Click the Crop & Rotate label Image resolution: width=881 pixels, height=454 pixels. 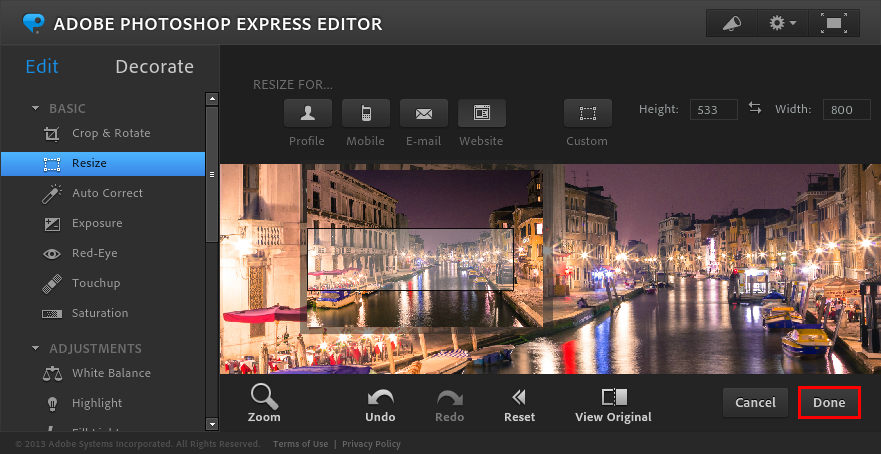tap(111, 133)
